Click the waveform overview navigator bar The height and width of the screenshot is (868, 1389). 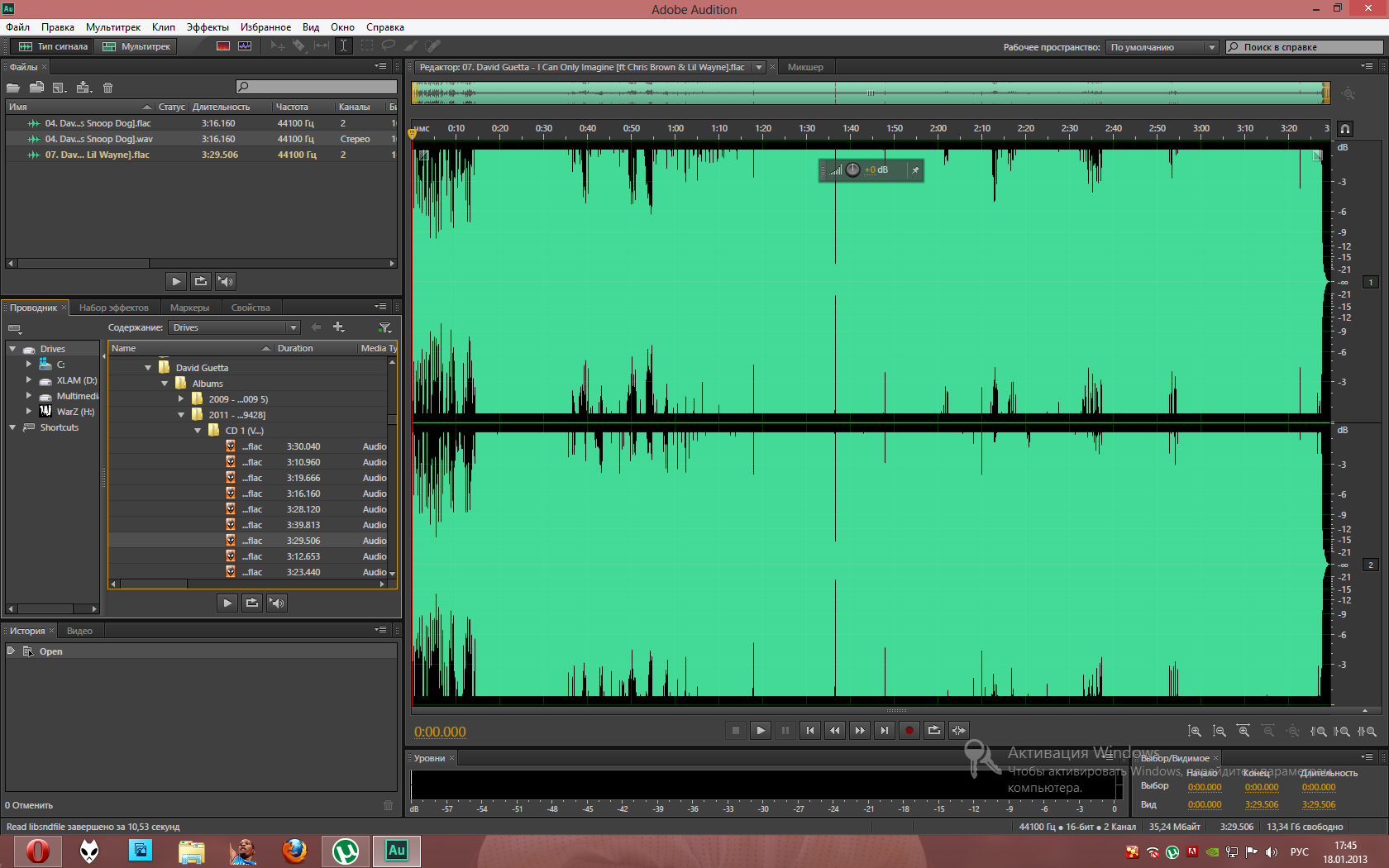[871, 93]
